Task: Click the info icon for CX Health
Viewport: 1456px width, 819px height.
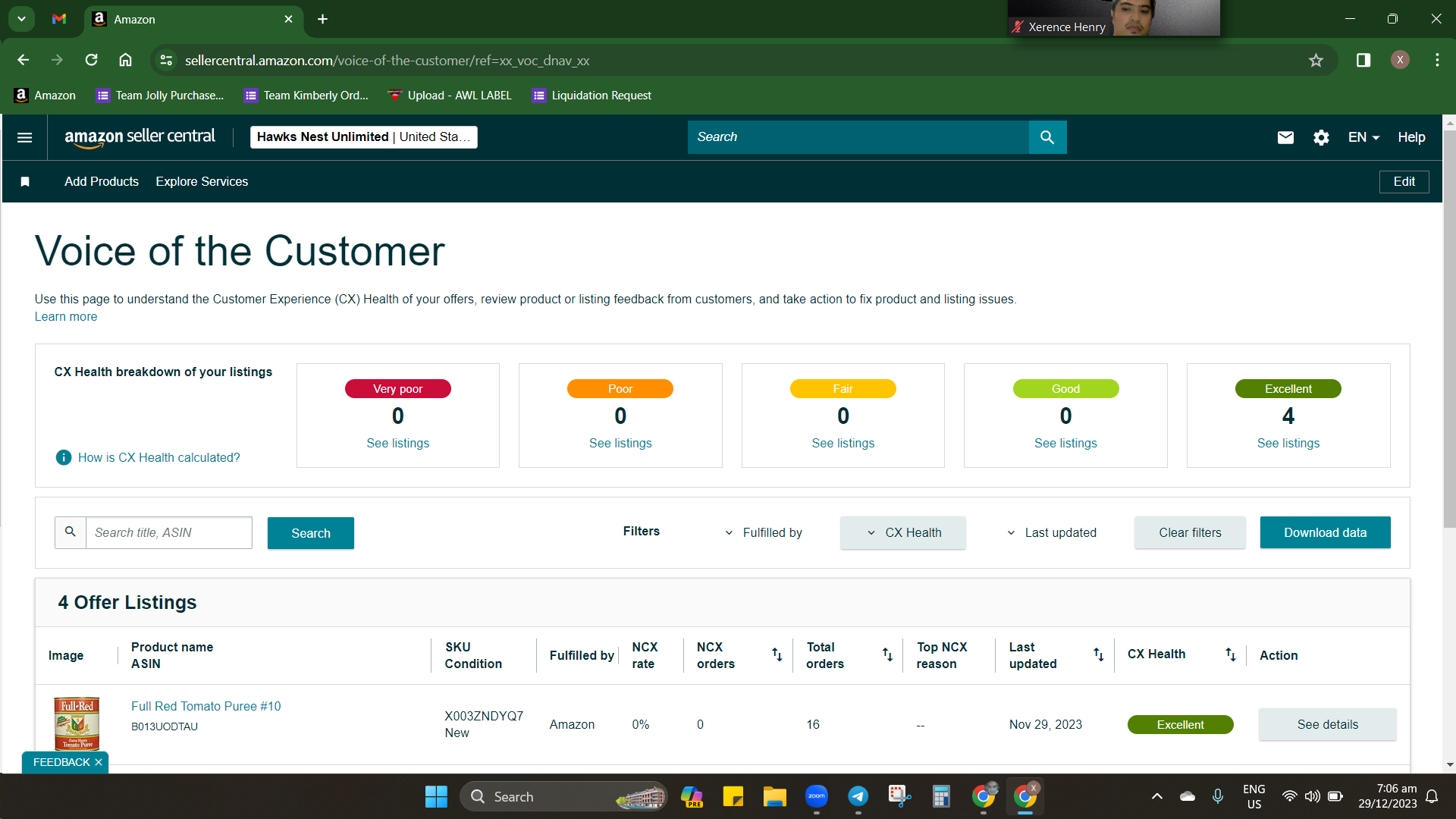Action: pyautogui.click(x=64, y=457)
